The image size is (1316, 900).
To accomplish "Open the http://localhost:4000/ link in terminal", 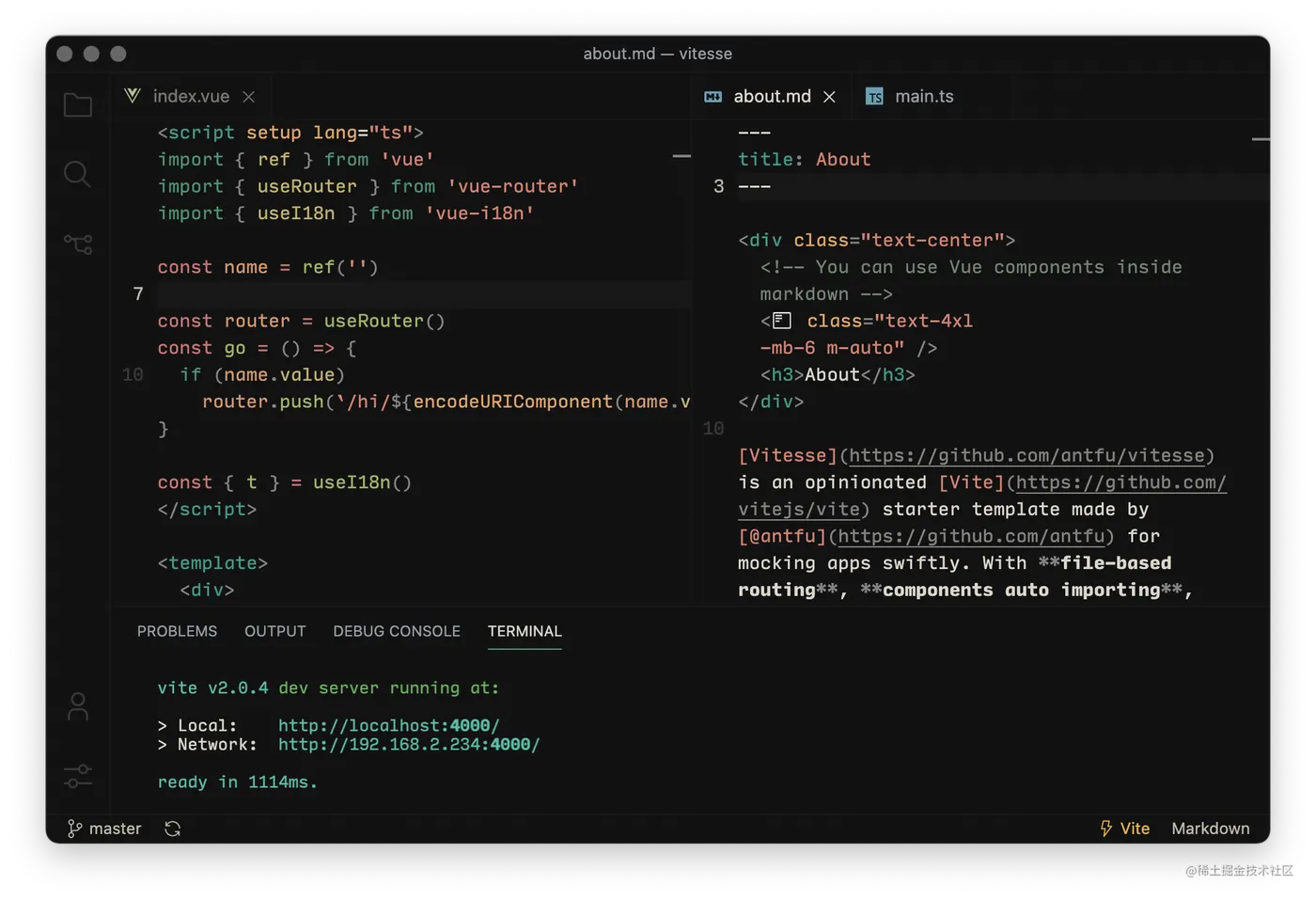I will pyautogui.click(x=389, y=725).
